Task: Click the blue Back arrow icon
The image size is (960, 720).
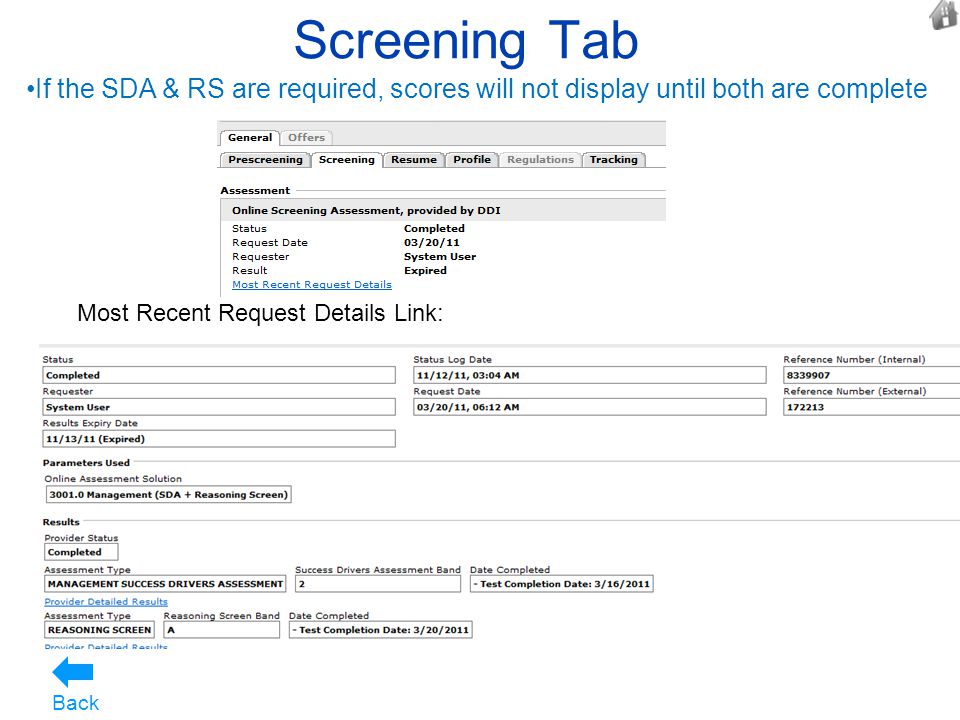Action: (x=73, y=672)
